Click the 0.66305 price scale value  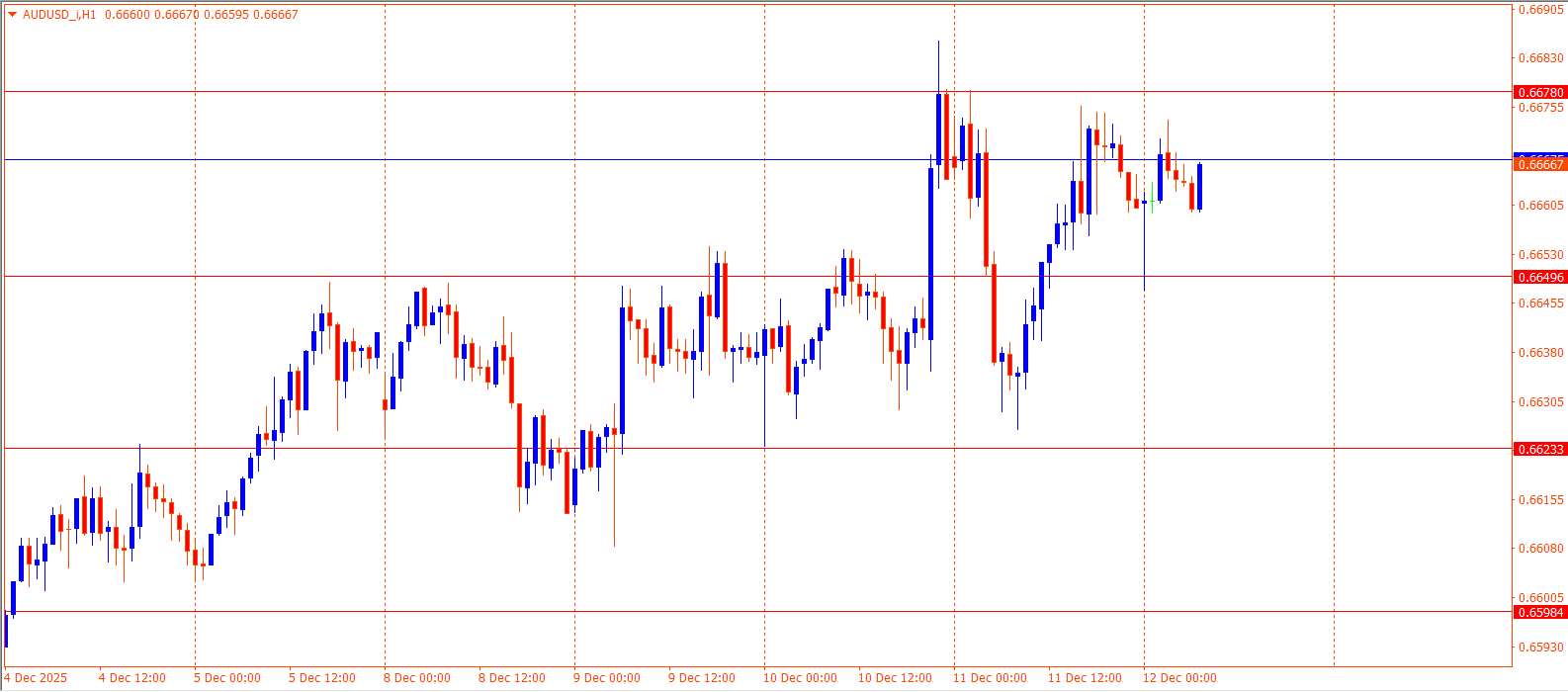(x=1540, y=402)
